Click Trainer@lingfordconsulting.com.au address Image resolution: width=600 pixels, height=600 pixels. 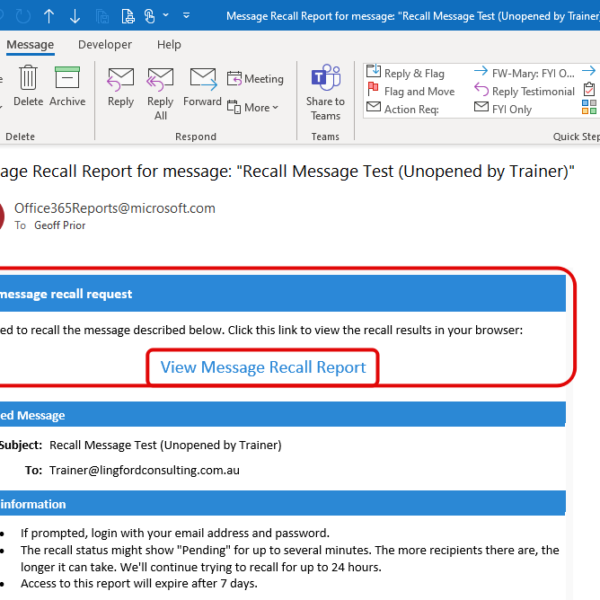pos(144,470)
